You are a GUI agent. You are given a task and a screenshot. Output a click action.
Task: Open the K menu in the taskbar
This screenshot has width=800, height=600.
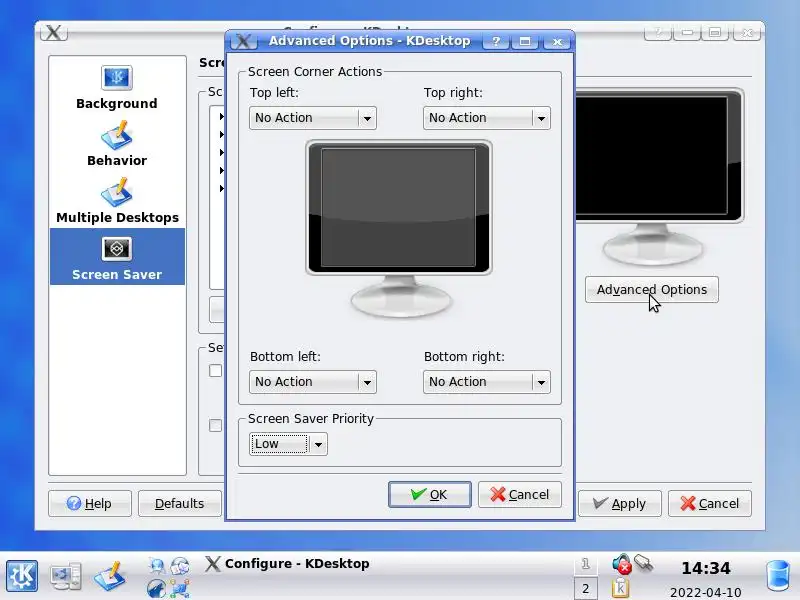(22, 576)
